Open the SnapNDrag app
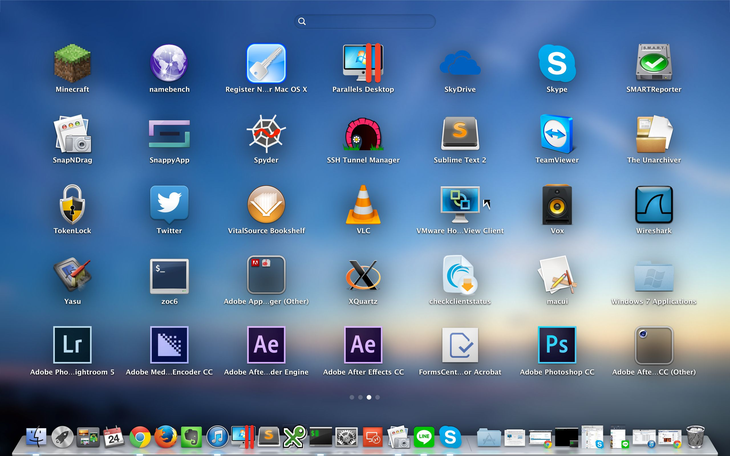Screen dimensions: 730x456 (72, 134)
